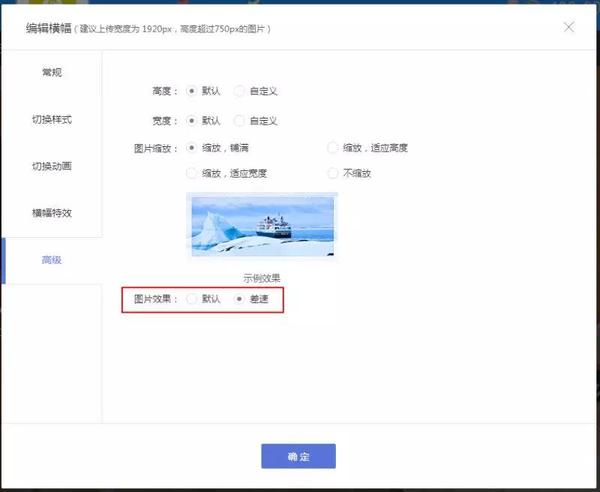Viewport: 600px width, 492px height.
Task: Confirm with the 确定 button
Action: click(298, 456)
